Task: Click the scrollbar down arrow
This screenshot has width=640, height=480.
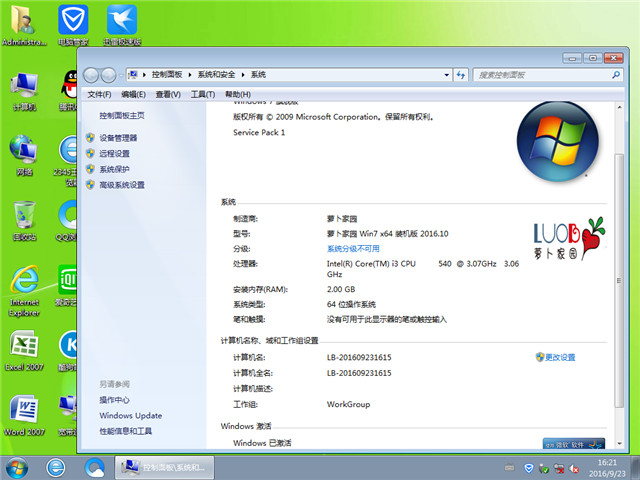Action: [x=619, y=443]
